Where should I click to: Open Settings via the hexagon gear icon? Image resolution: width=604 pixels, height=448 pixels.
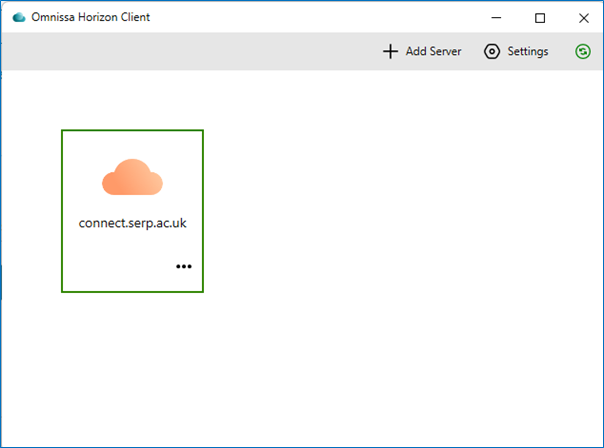click(x=492, y=51)
